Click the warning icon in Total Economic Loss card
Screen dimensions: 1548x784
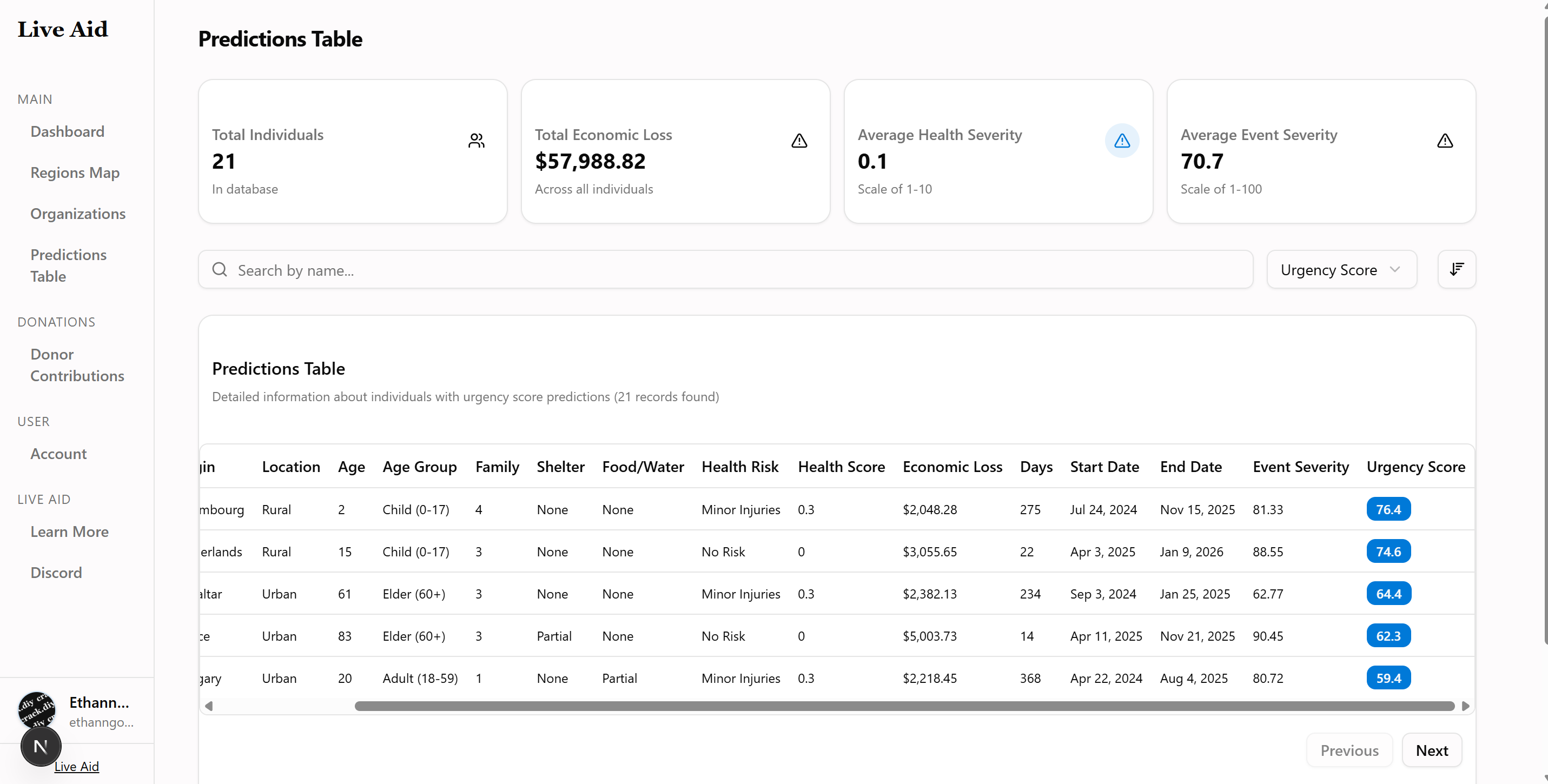[x=799, y=141]
